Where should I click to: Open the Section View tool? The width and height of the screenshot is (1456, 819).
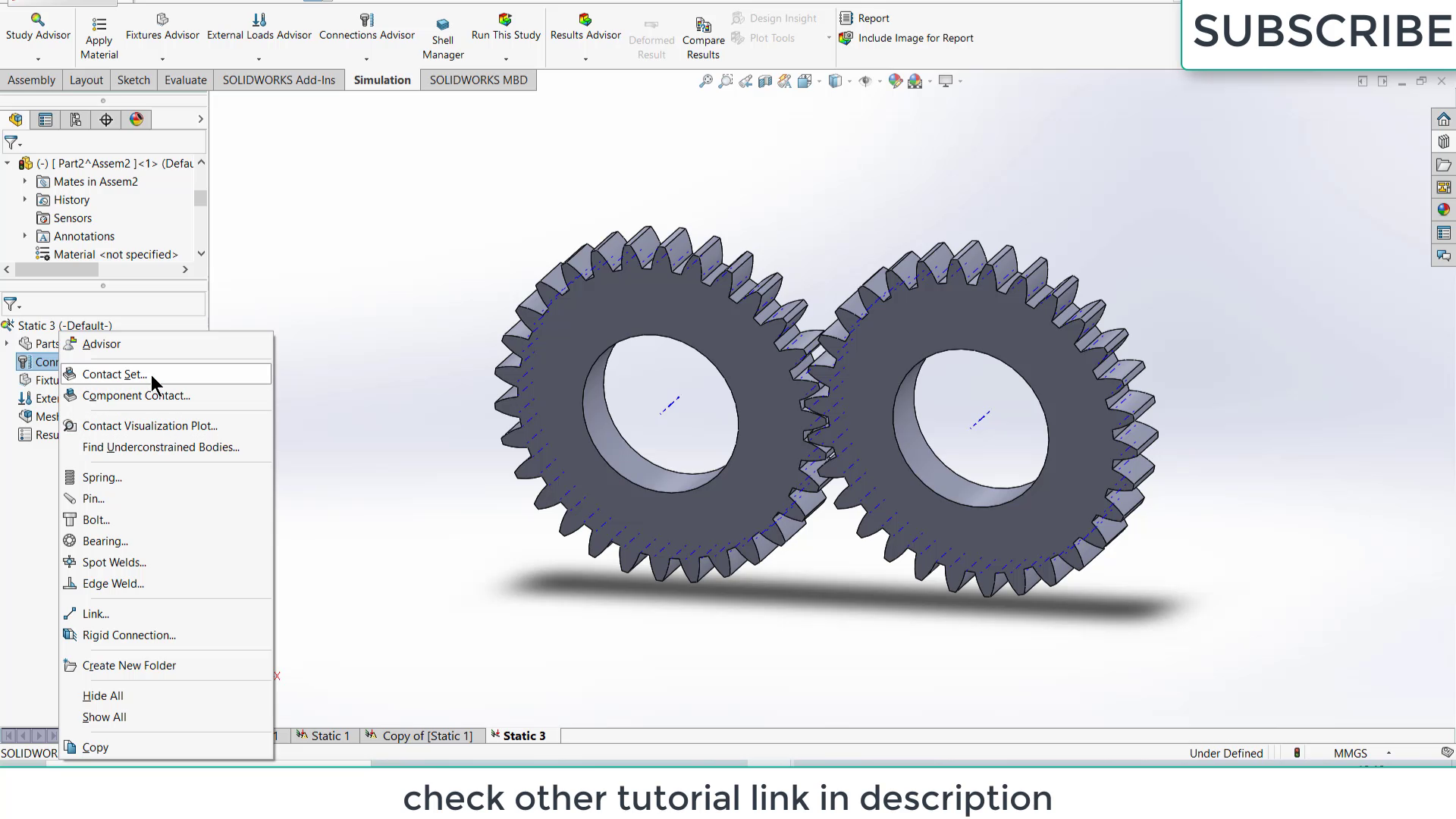764,81
